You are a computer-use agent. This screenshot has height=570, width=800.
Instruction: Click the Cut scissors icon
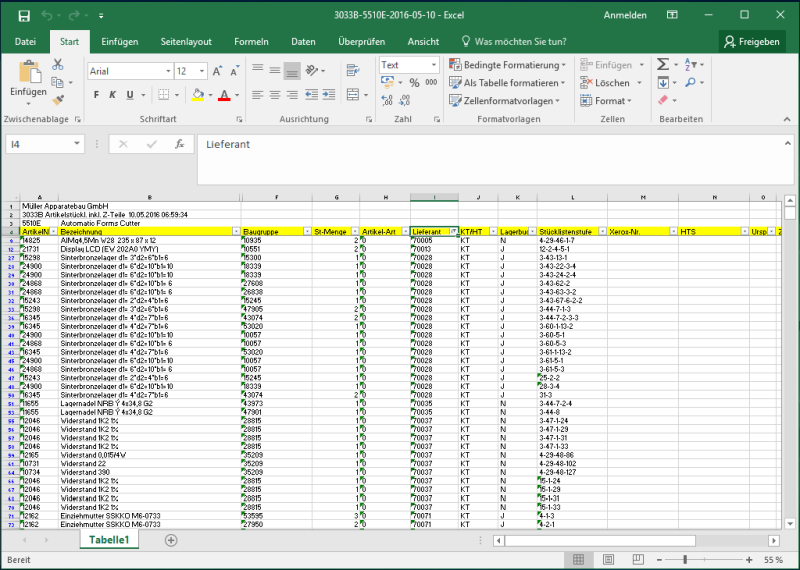tap(57, 65)
